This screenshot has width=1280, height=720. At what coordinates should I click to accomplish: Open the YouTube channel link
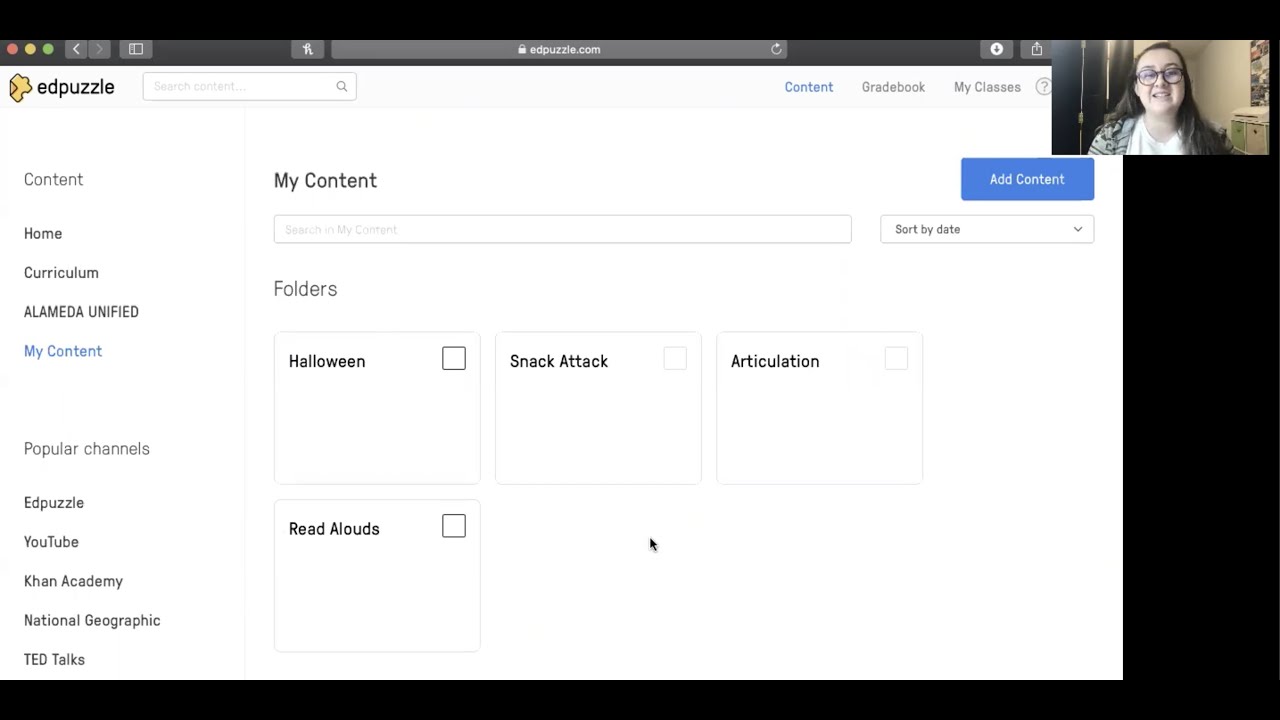(x=51, y=542)
